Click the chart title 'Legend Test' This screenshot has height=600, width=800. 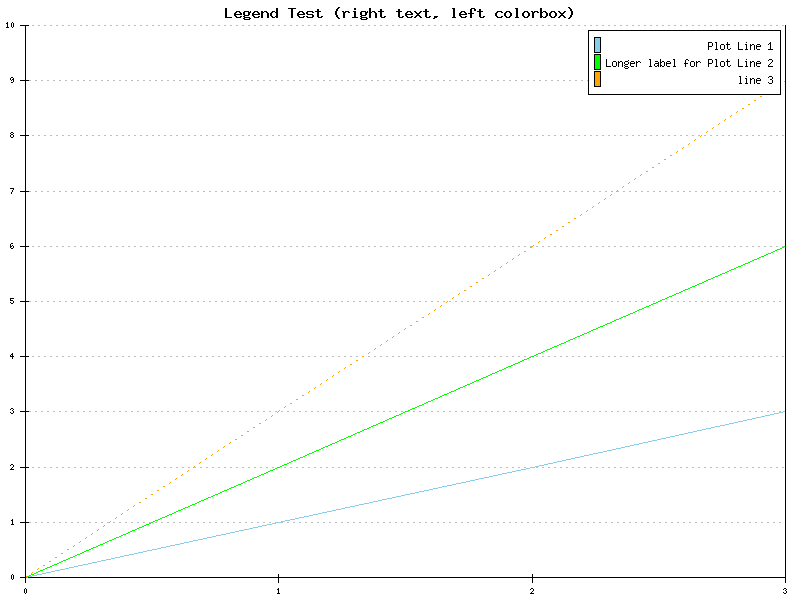[x=399, y=13]
